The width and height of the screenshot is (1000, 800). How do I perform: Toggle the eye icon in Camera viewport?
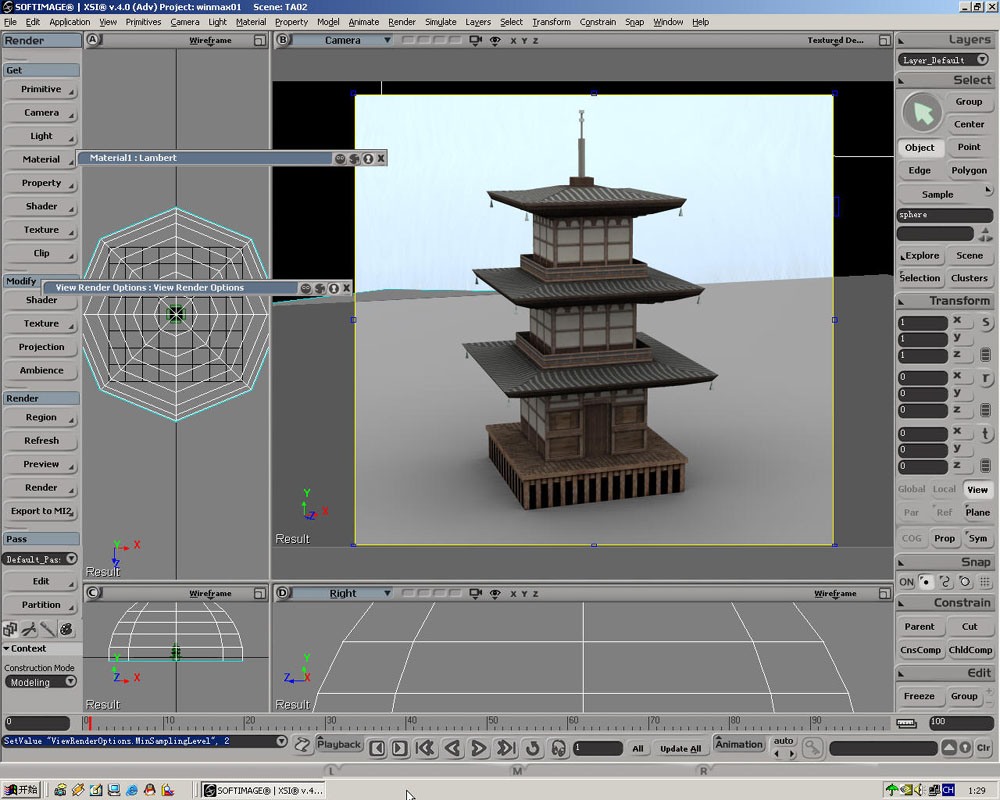pyautogui.click(x=495, y=40)
